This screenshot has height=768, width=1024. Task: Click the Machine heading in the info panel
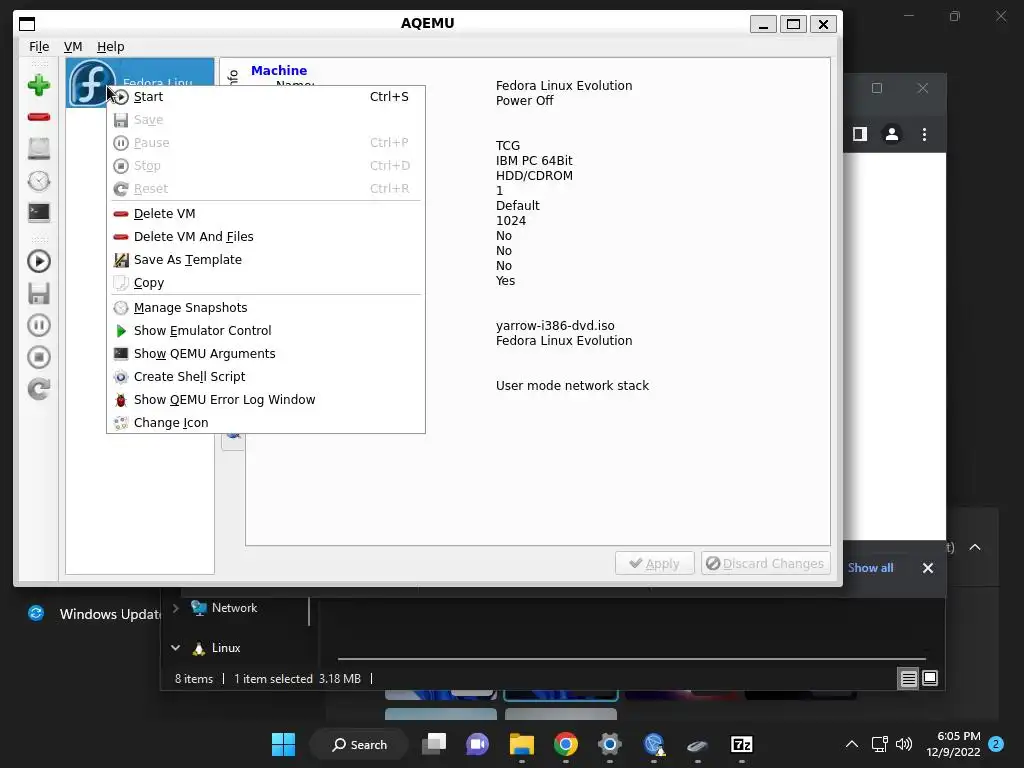[x=279, y=71]
